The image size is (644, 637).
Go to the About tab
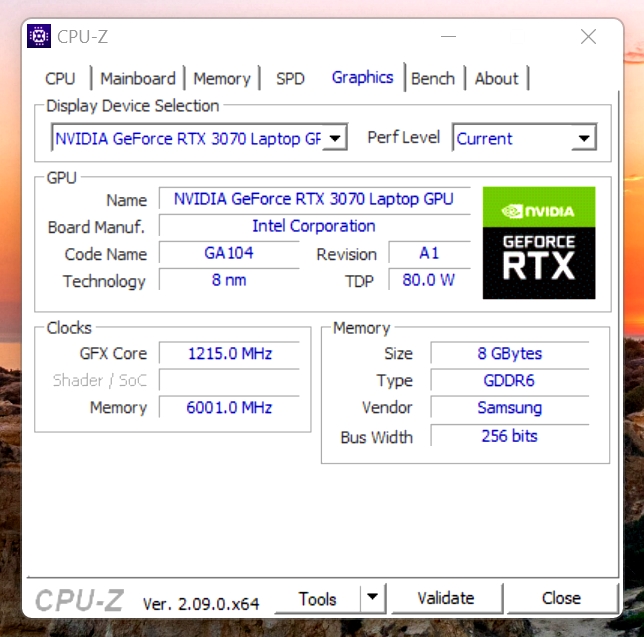point(497,78)
